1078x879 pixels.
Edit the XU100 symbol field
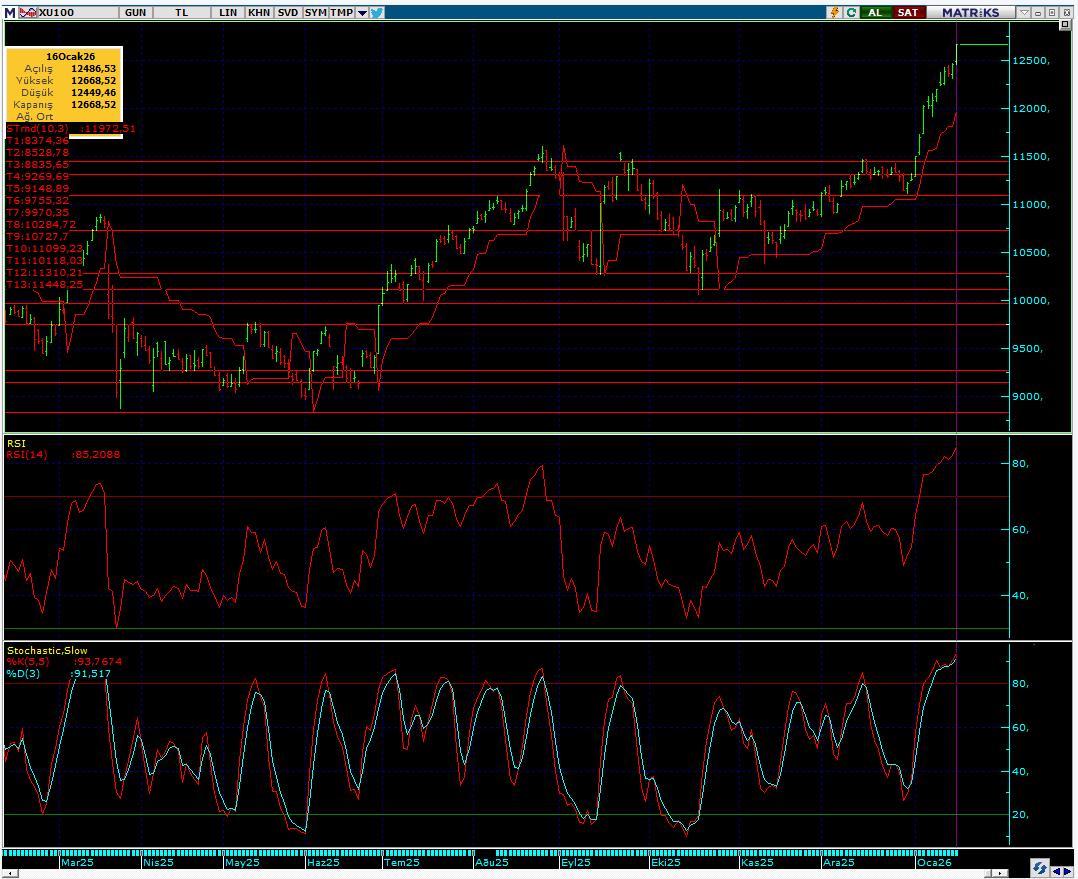pos(77,12)
